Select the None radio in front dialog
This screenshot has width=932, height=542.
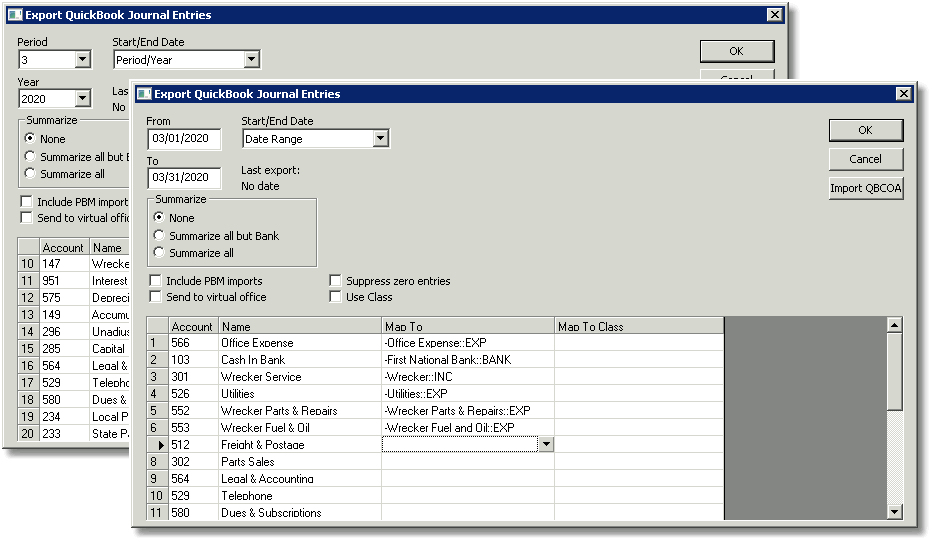click(159, 218)
